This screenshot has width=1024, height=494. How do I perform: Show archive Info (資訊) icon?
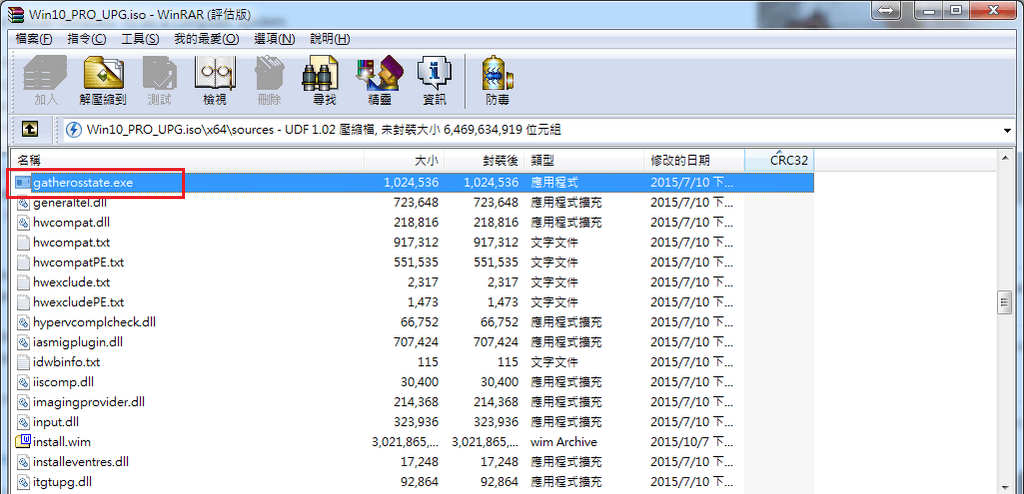pyautogui.click(x=434, y=81)
